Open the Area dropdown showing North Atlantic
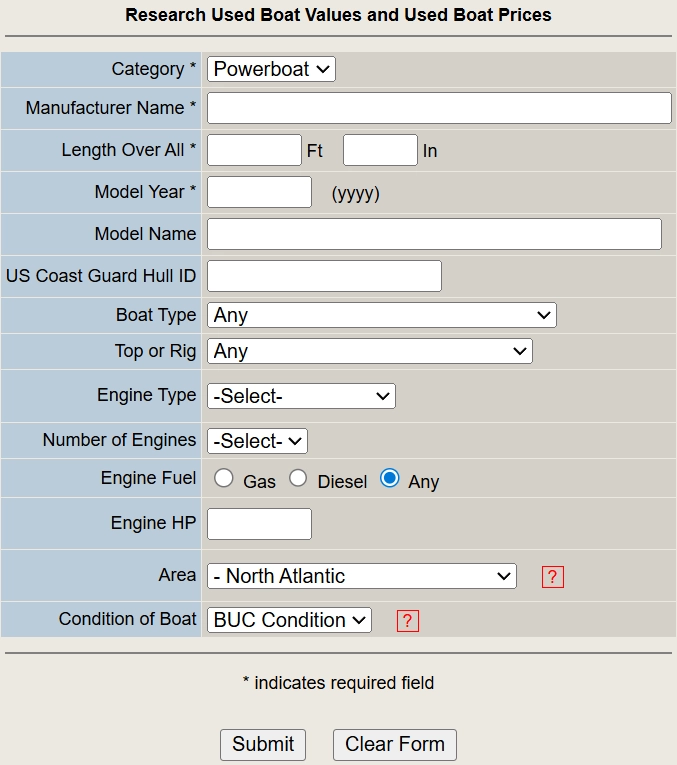The image size is (677, 765). coord(361,576)
